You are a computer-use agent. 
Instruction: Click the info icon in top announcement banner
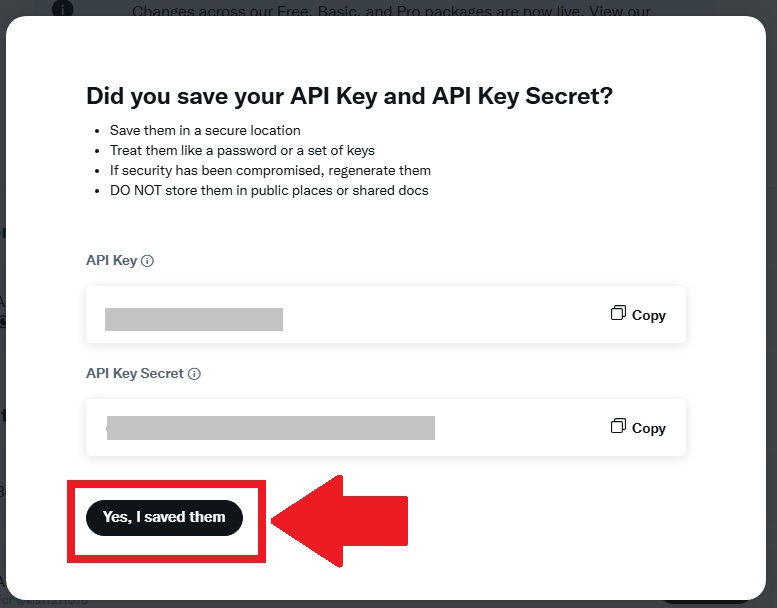(62, 8)
